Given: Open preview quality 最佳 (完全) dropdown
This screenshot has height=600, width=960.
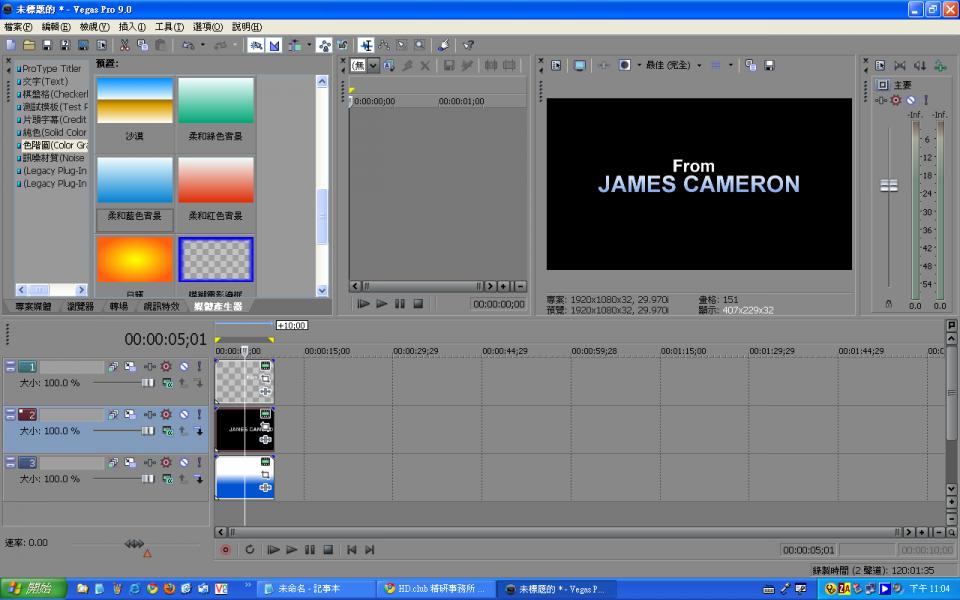Looking at the screenshot, I should tap(673, 65).
